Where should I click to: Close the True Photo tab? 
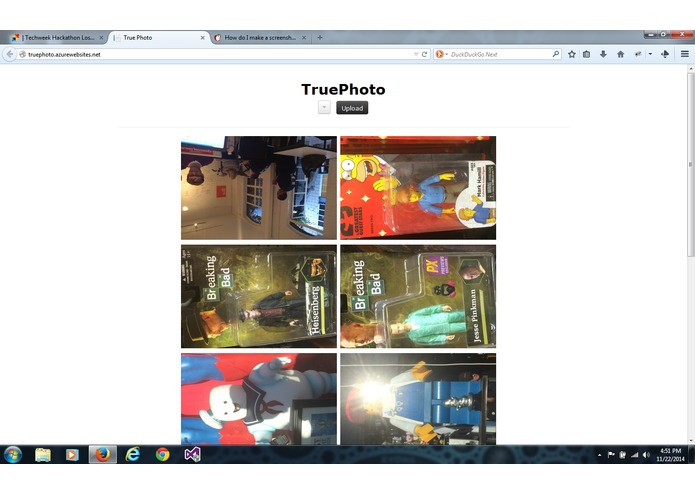(202, 38)
